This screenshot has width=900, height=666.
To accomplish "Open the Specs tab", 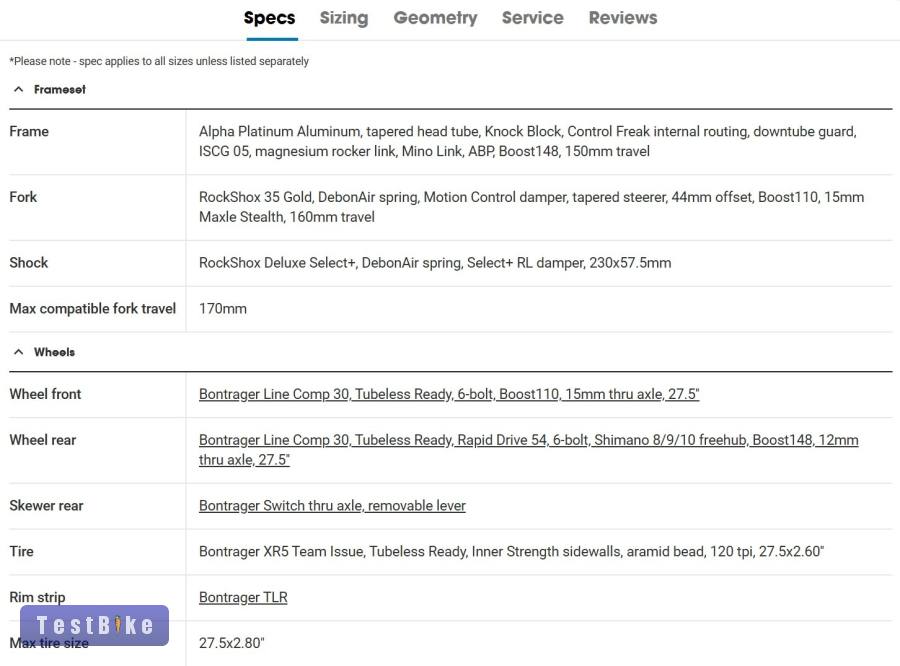I will pos(269,18).
